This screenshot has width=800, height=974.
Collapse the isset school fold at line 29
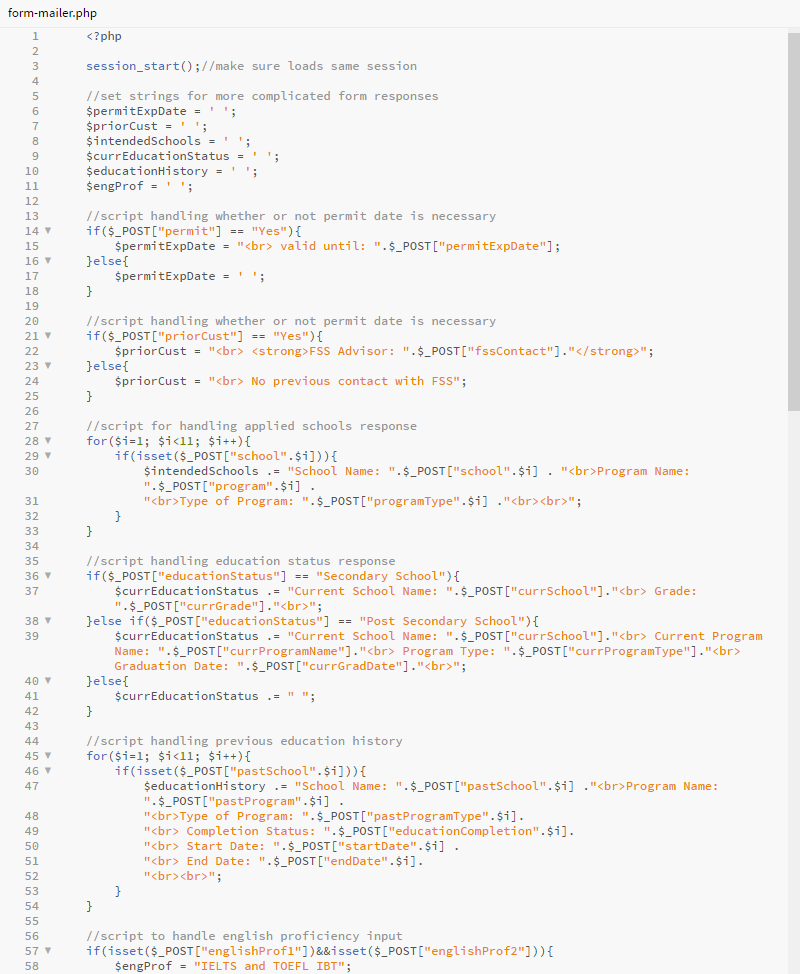pyautogui.click(x=48, y=456)
